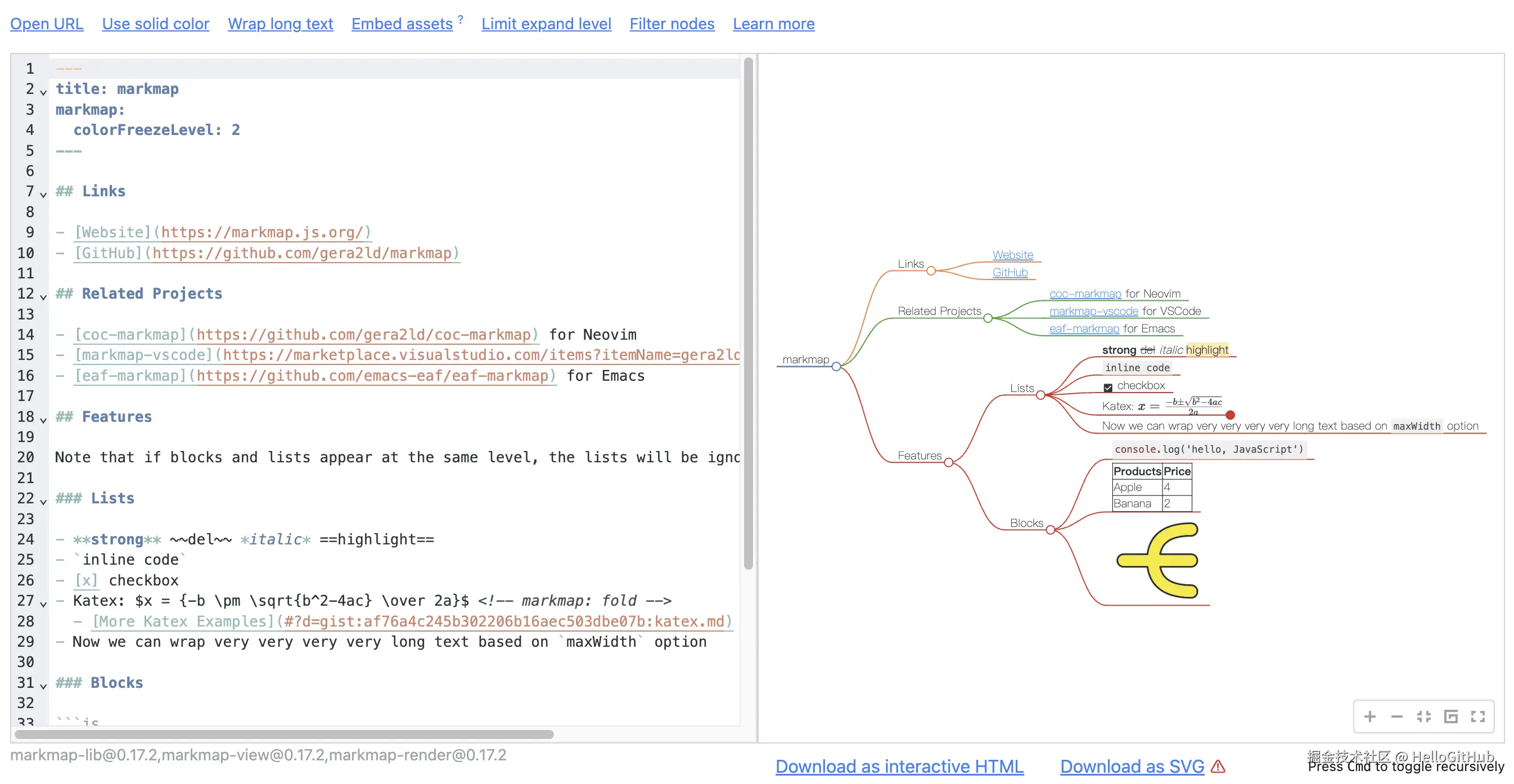Image resolution: width=1514 pixels, height=784 pixels.
Task: Click the fit-to-window icon in mindmap toolbar
Action: (1424, 717)
